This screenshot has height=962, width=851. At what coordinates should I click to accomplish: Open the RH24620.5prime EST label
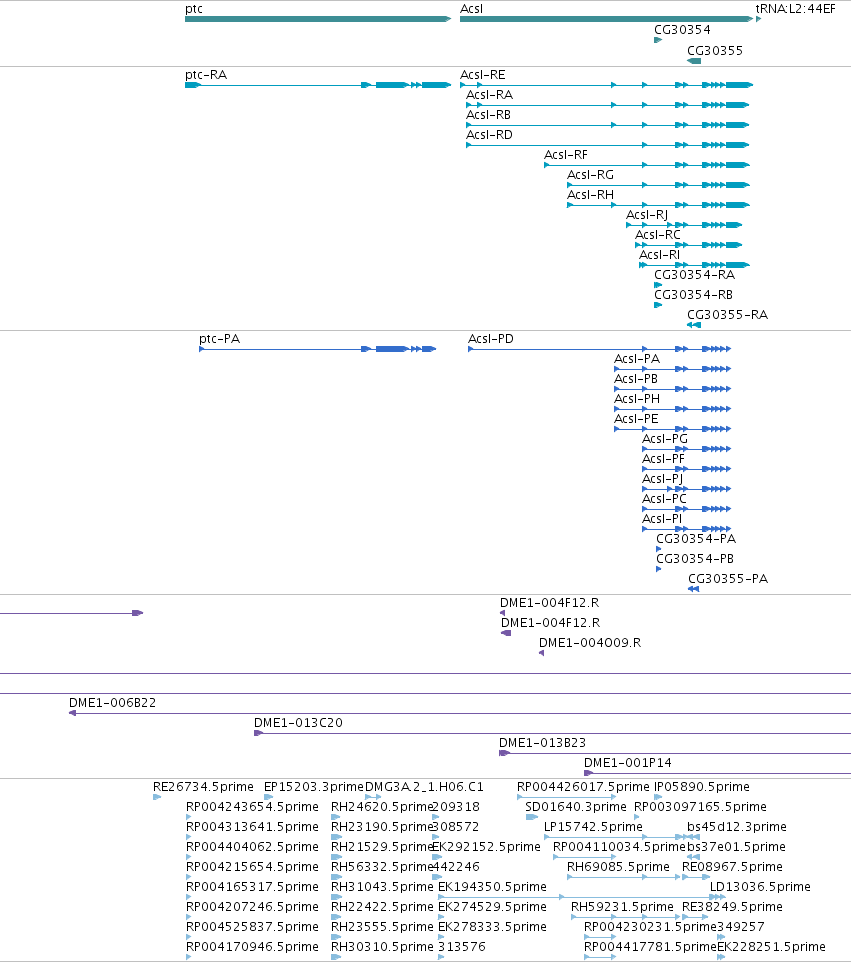coord(382,807)
